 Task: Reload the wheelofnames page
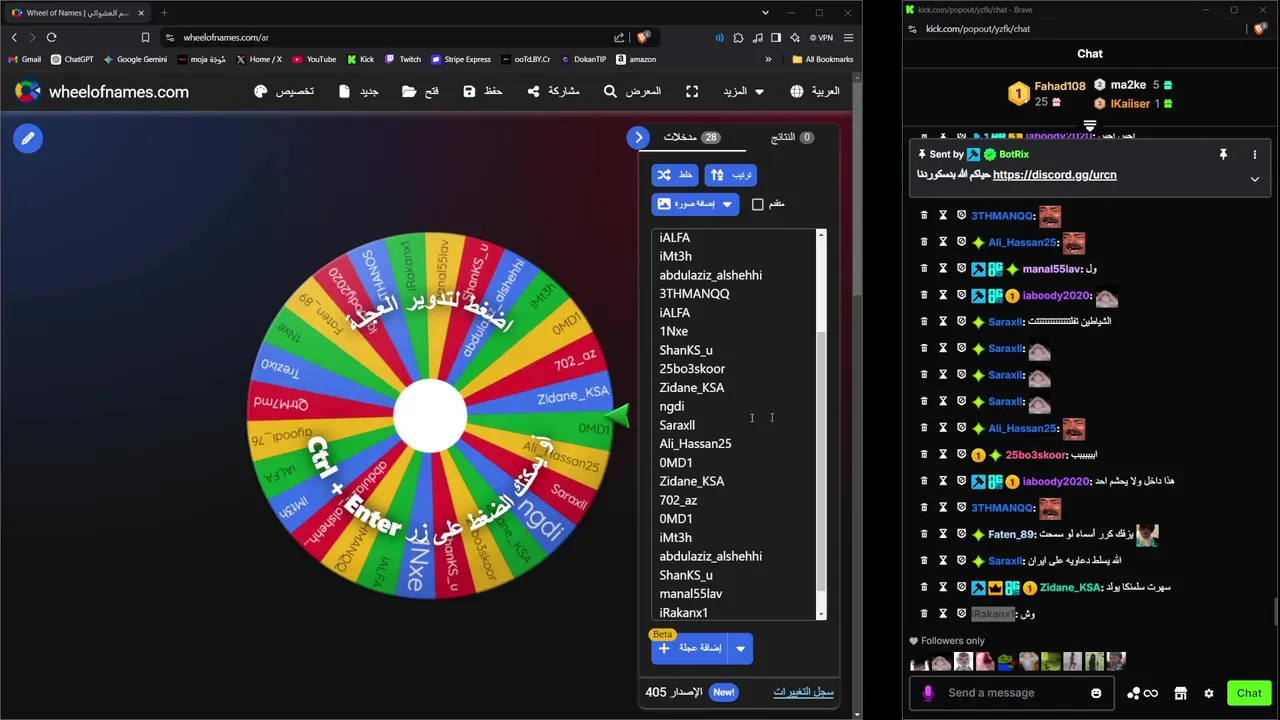(x=52, y=37)
